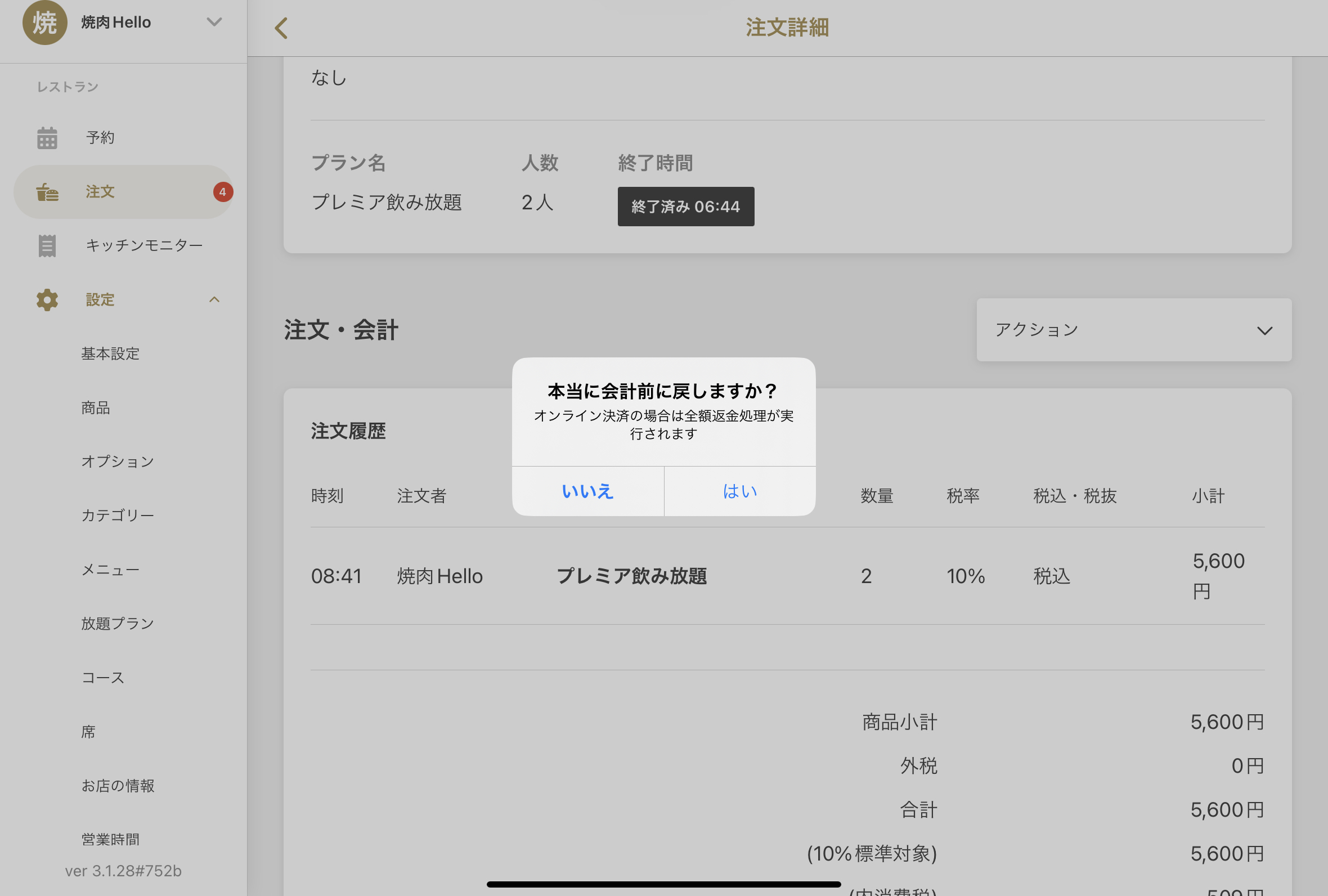1328x896 pixels.
Task: Expand the store switcher next to 焼肉 Hello
Action: (214, 22)
